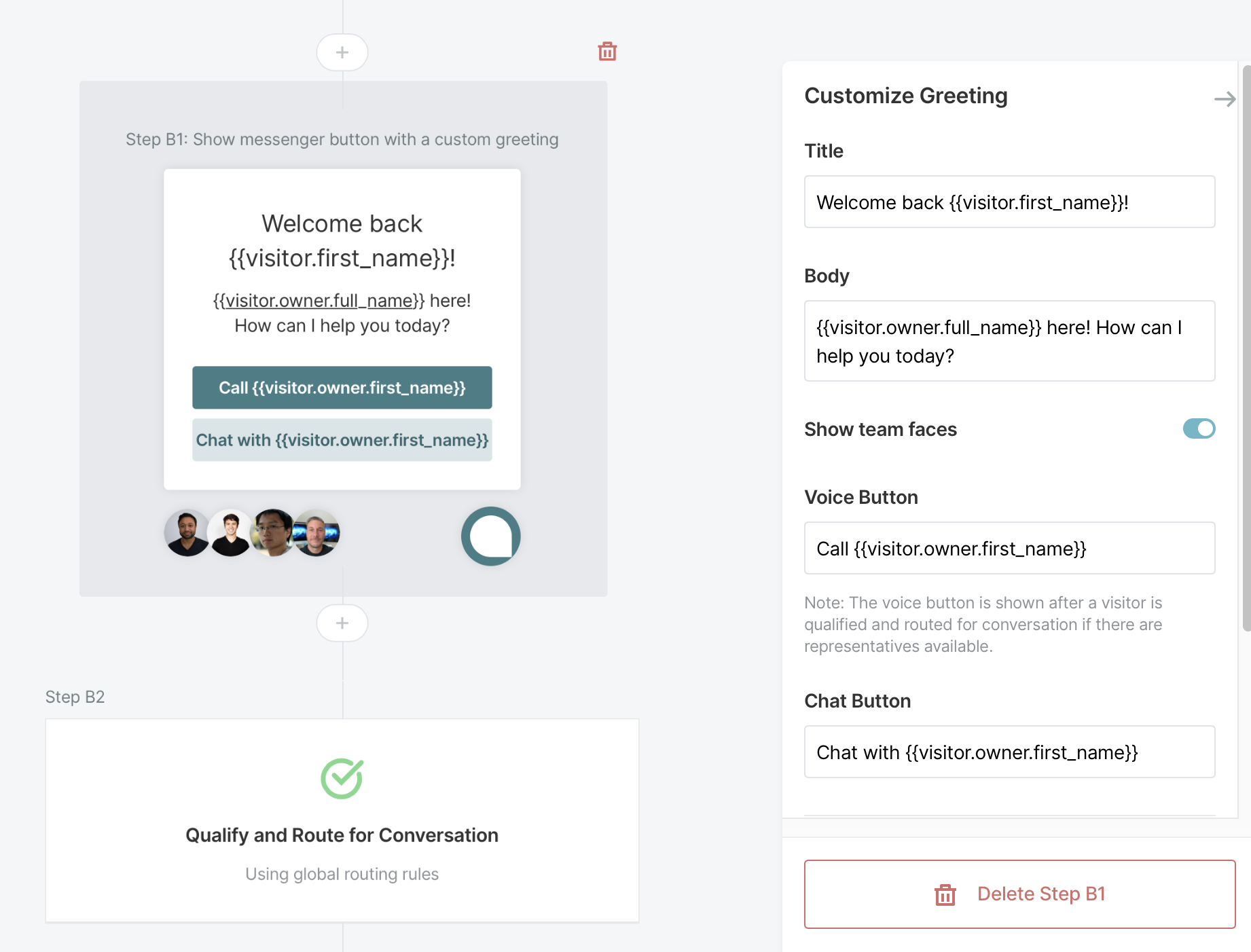Click the panel's vertical scrollbar
Viewport: 1251px width, 952px height.
1246,348
